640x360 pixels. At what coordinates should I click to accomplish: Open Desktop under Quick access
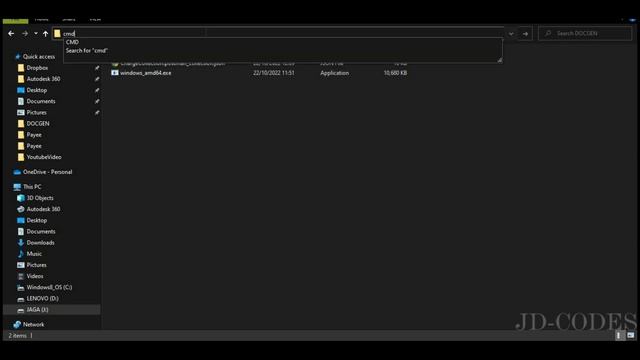click(36, 90)
